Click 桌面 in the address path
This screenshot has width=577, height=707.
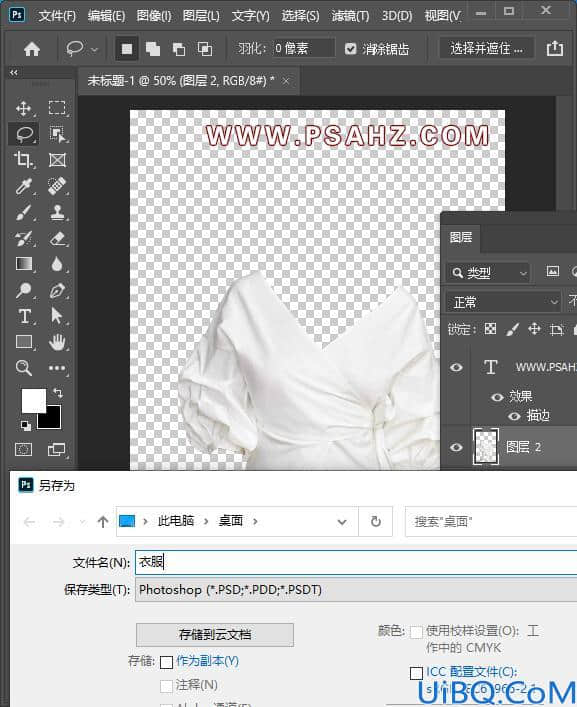click(x=231, y=521)
